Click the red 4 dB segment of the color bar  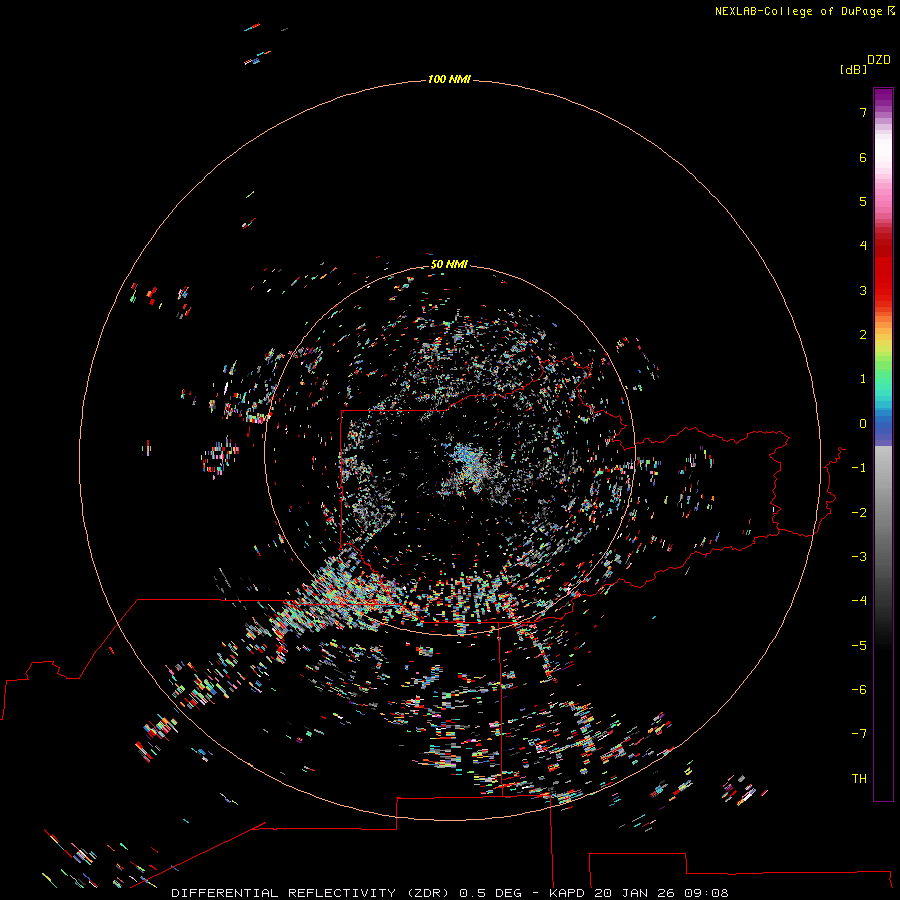(883, 246)
